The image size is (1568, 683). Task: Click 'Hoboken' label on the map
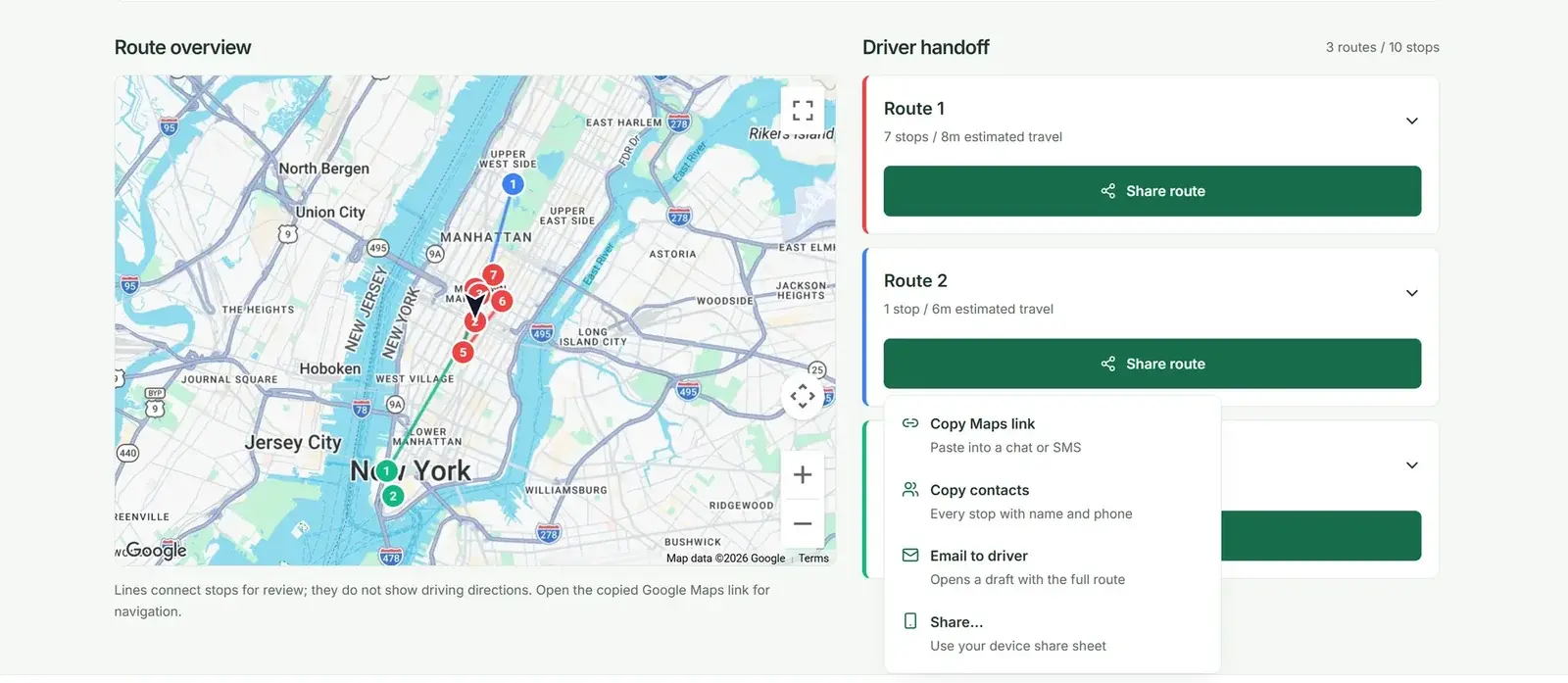(330, 368)
